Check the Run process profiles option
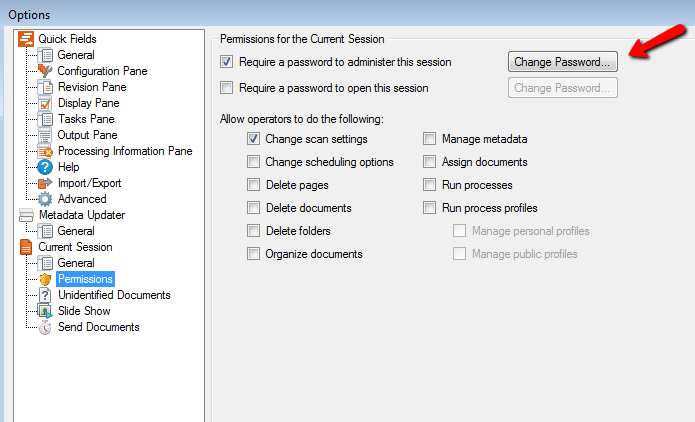Viewport: 695px width, 422px height. click(x=429, y=207)
